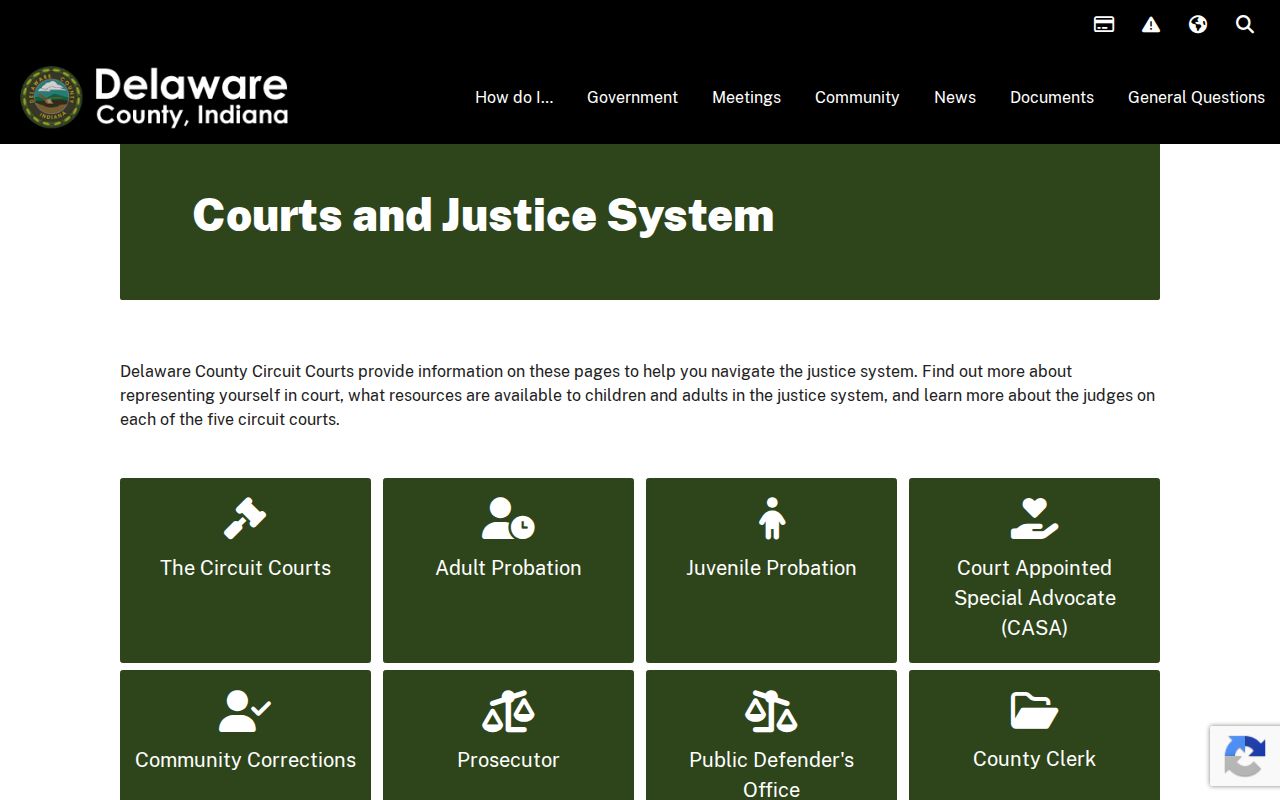The height and width of the screenshot is (800, 1280).
Task: Click the Delaware County seal logo
Action: 51,97
